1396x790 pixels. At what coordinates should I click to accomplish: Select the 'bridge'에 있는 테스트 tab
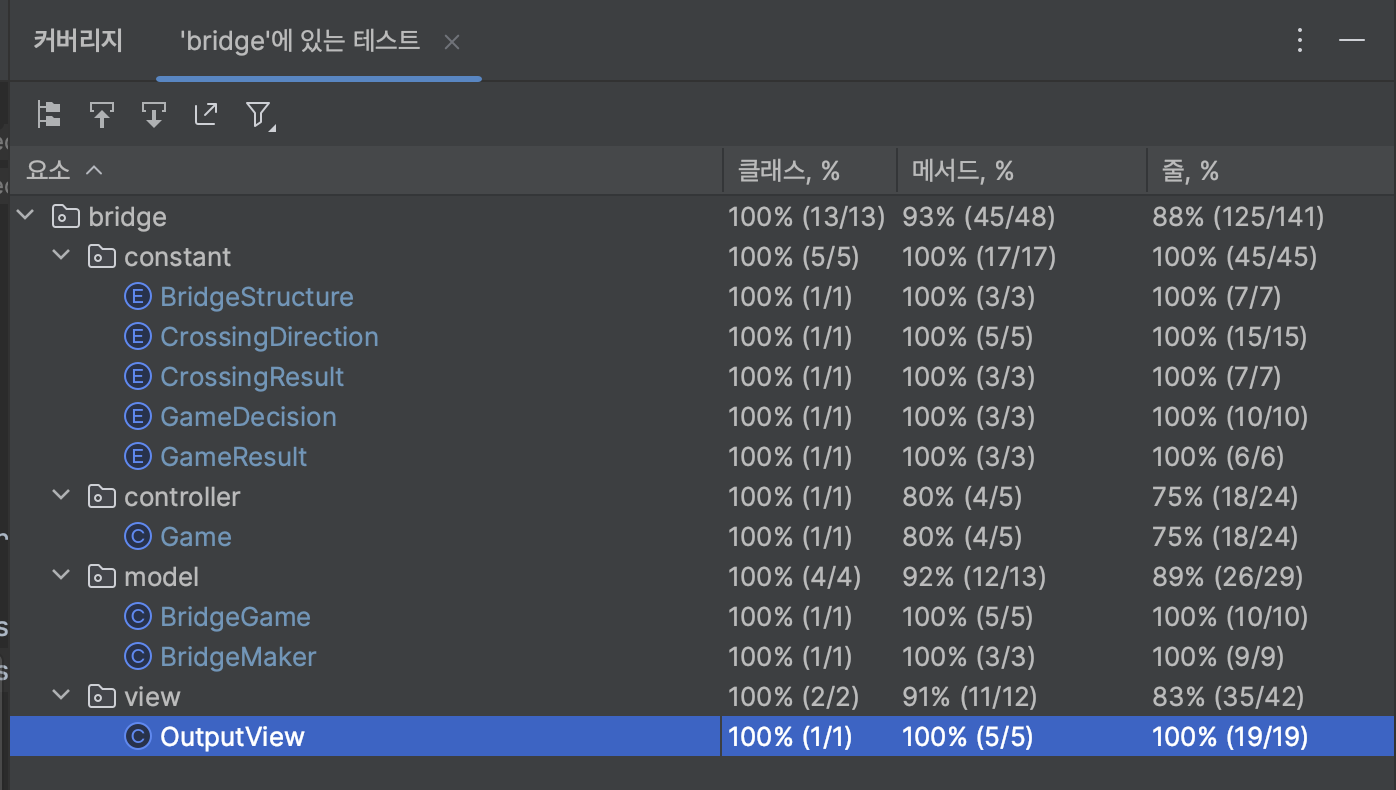coord(300,41)
